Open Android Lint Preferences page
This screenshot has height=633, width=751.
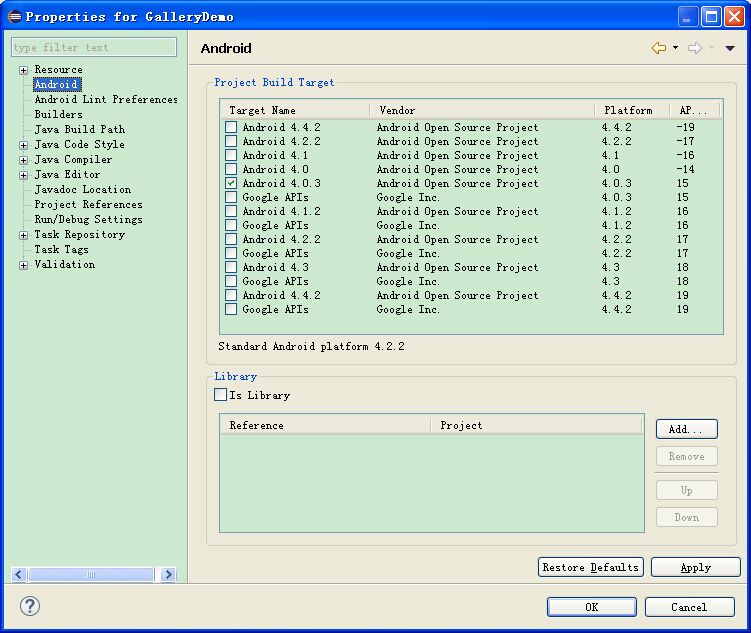click(106, 99)
